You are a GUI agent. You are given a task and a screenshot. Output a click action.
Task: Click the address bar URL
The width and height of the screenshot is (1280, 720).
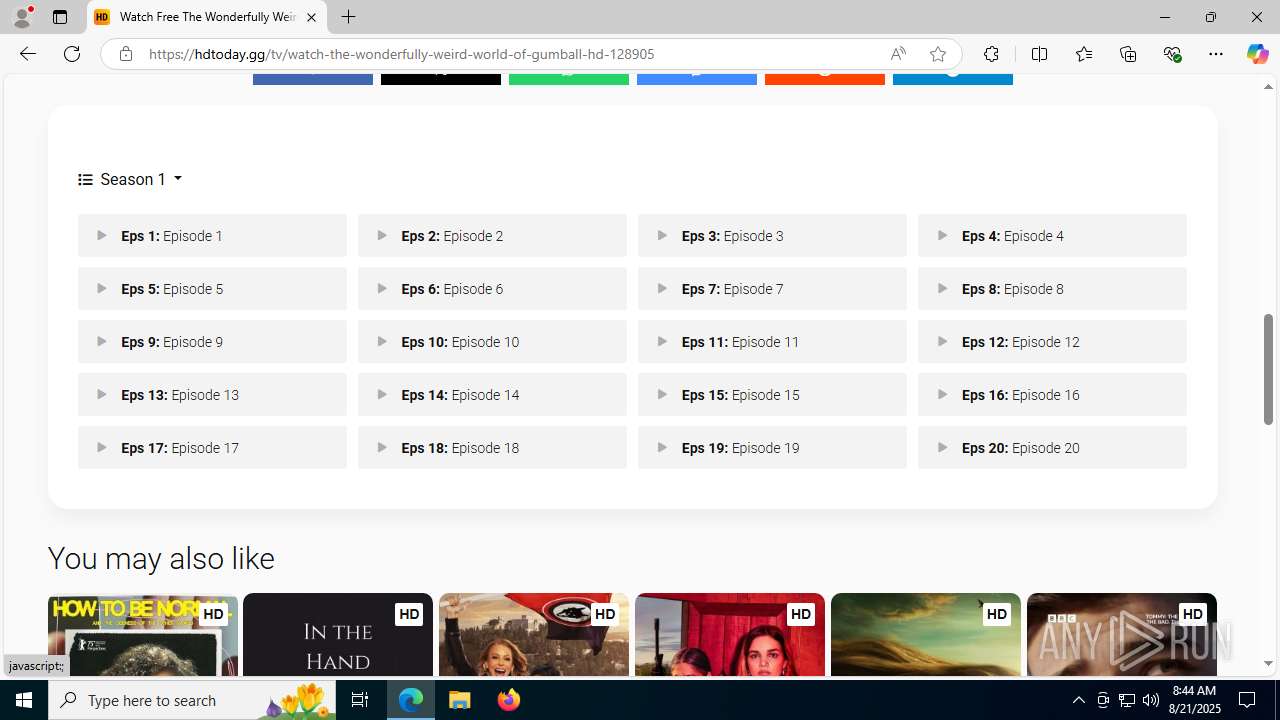click(402, 54)
